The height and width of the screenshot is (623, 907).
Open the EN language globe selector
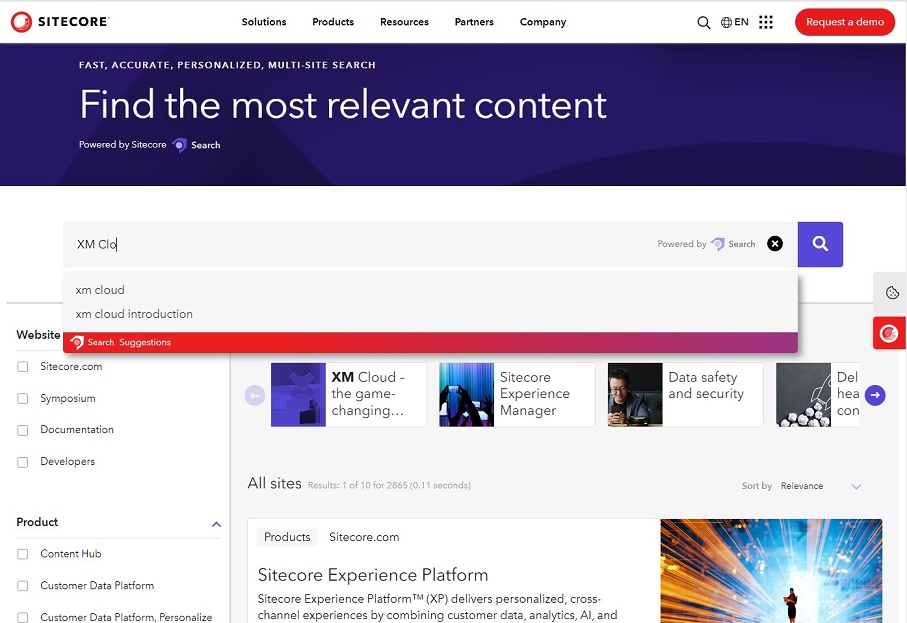[x=735, y=22]
